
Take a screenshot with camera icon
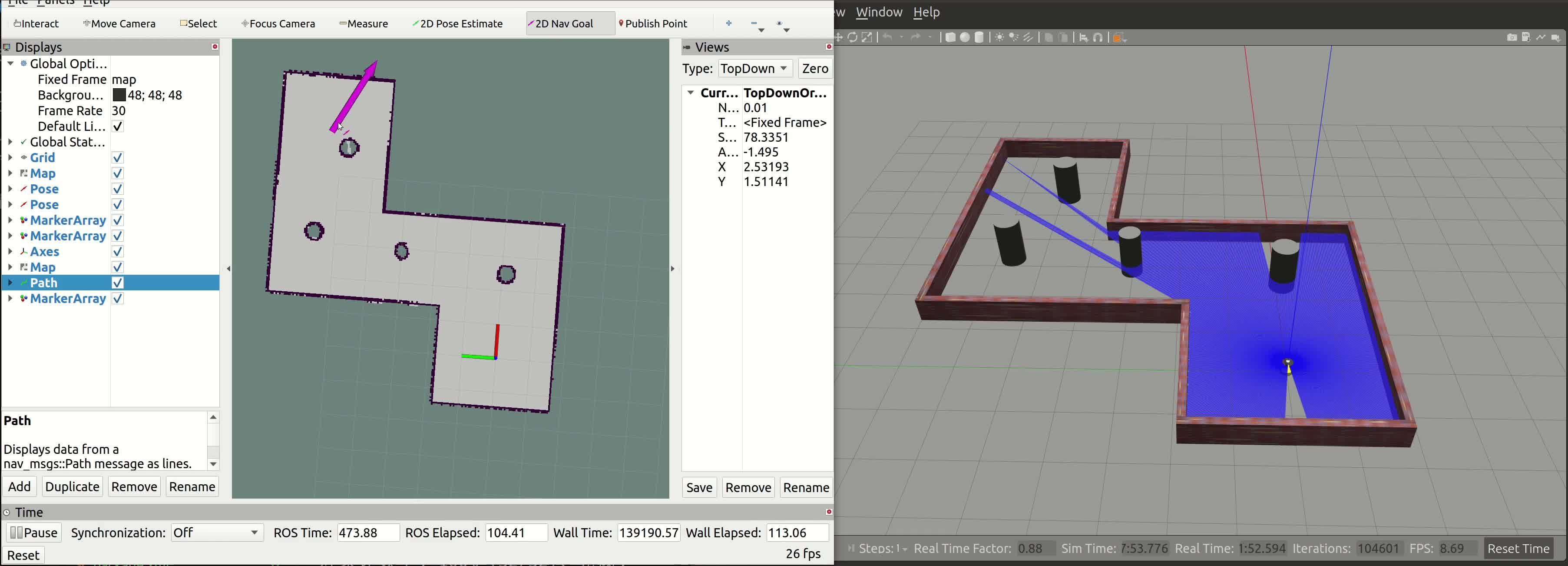click(1512, 38)
